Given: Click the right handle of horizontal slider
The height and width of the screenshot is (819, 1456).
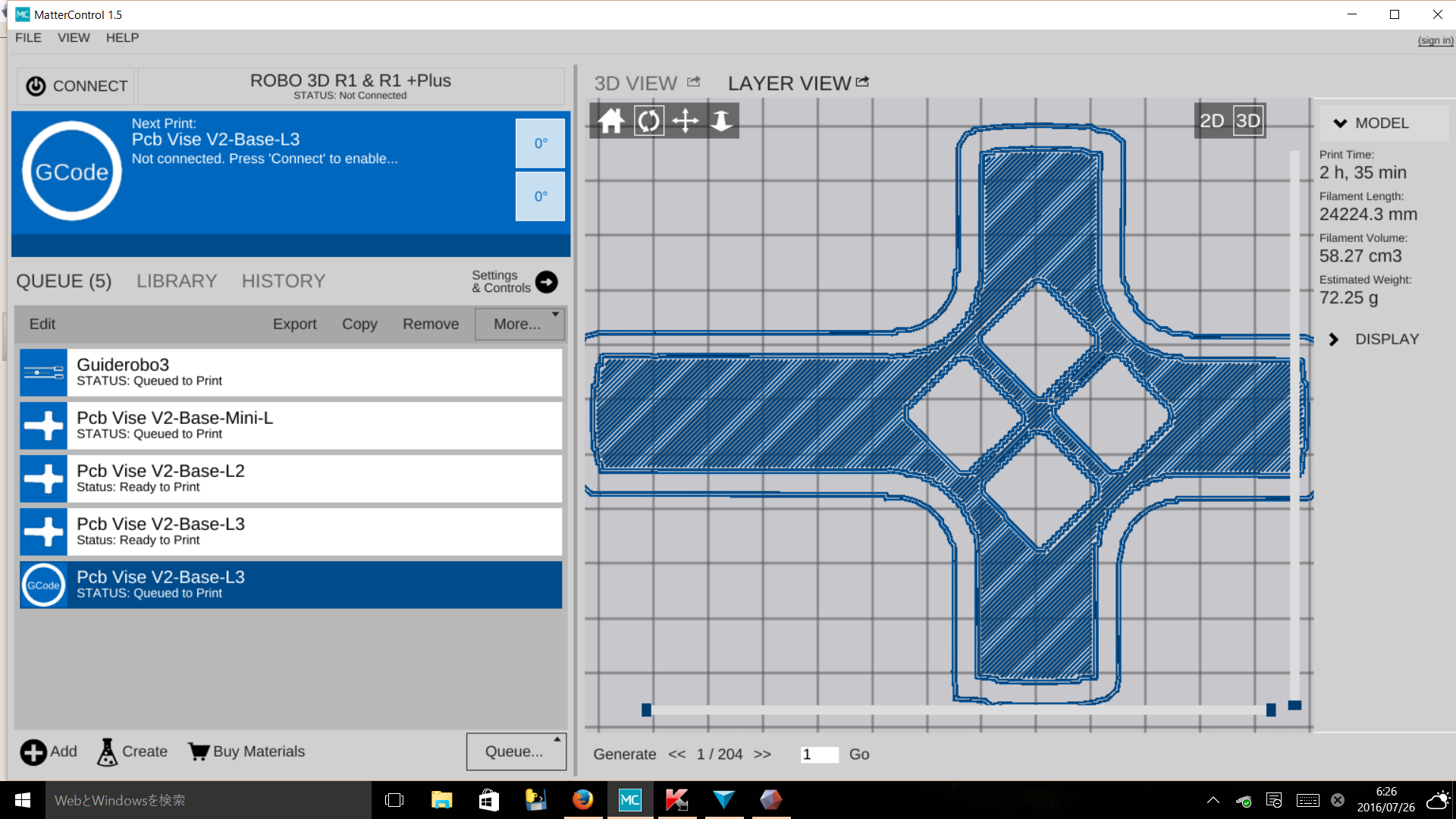Looking at the screenshot, I should coord(1271,710).
